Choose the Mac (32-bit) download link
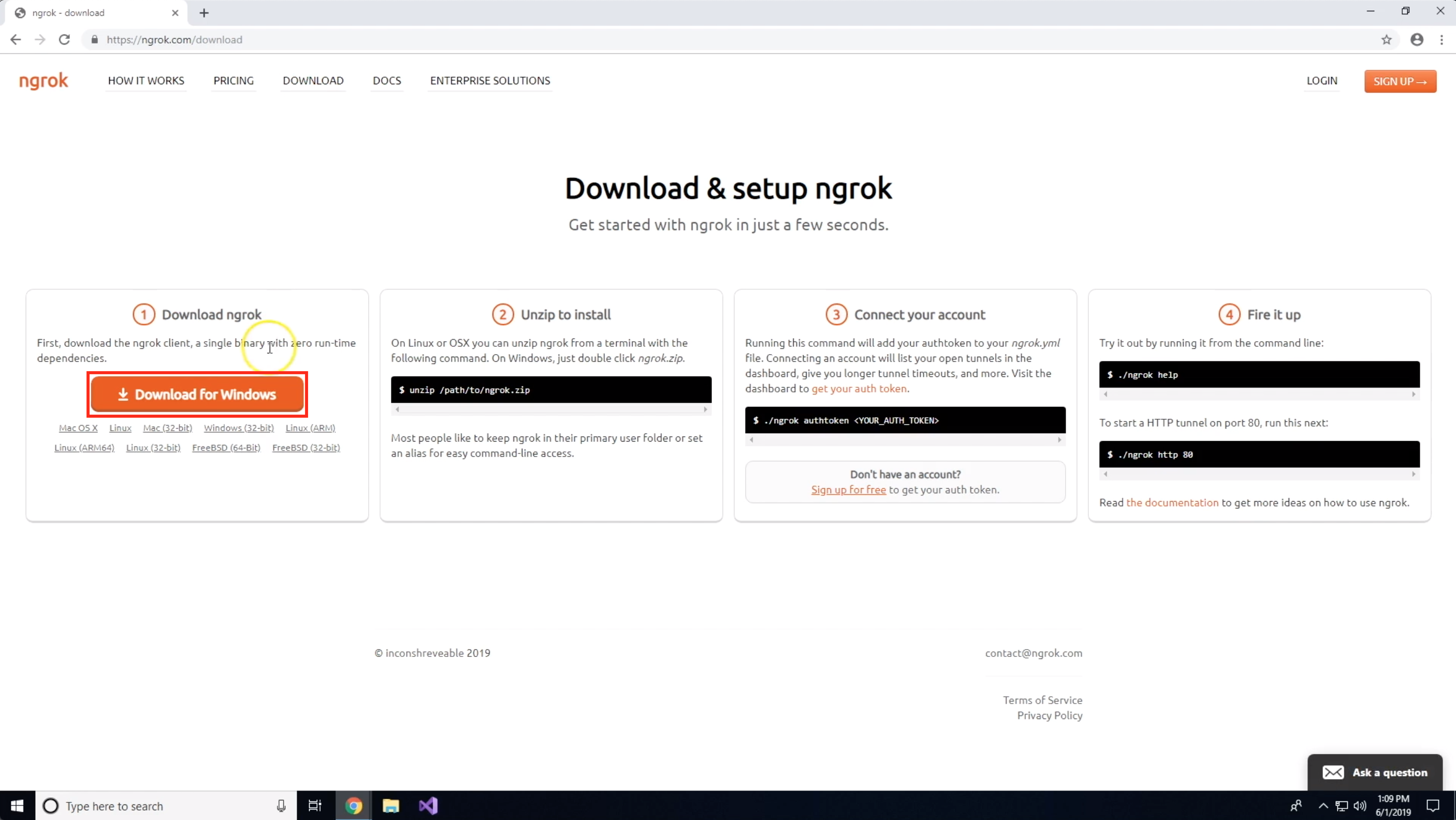 (168, 428)
